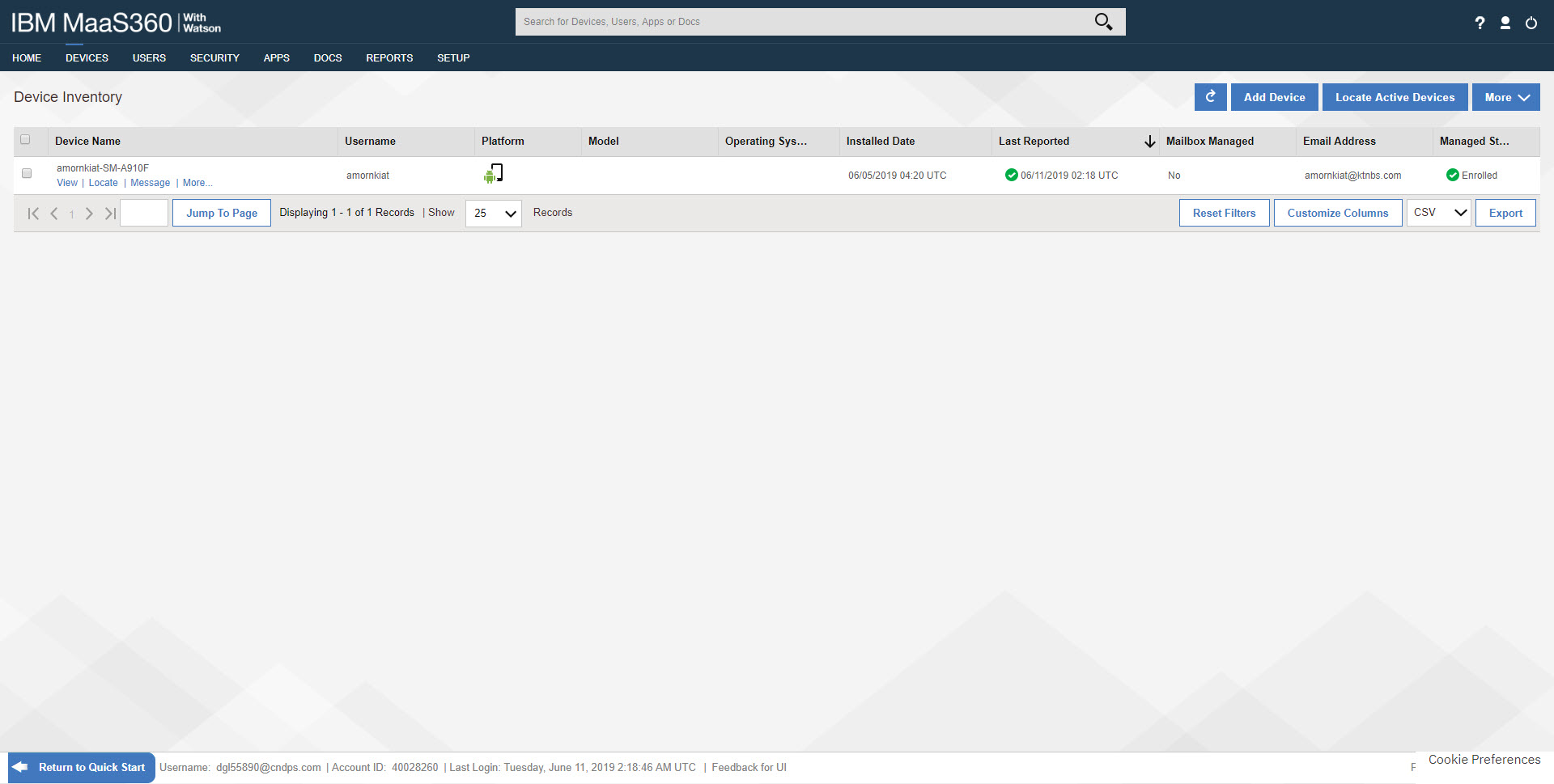Viewport: 1554px width, 784px height.
Task: Click the power logout icon
Action: point(1531,23)
